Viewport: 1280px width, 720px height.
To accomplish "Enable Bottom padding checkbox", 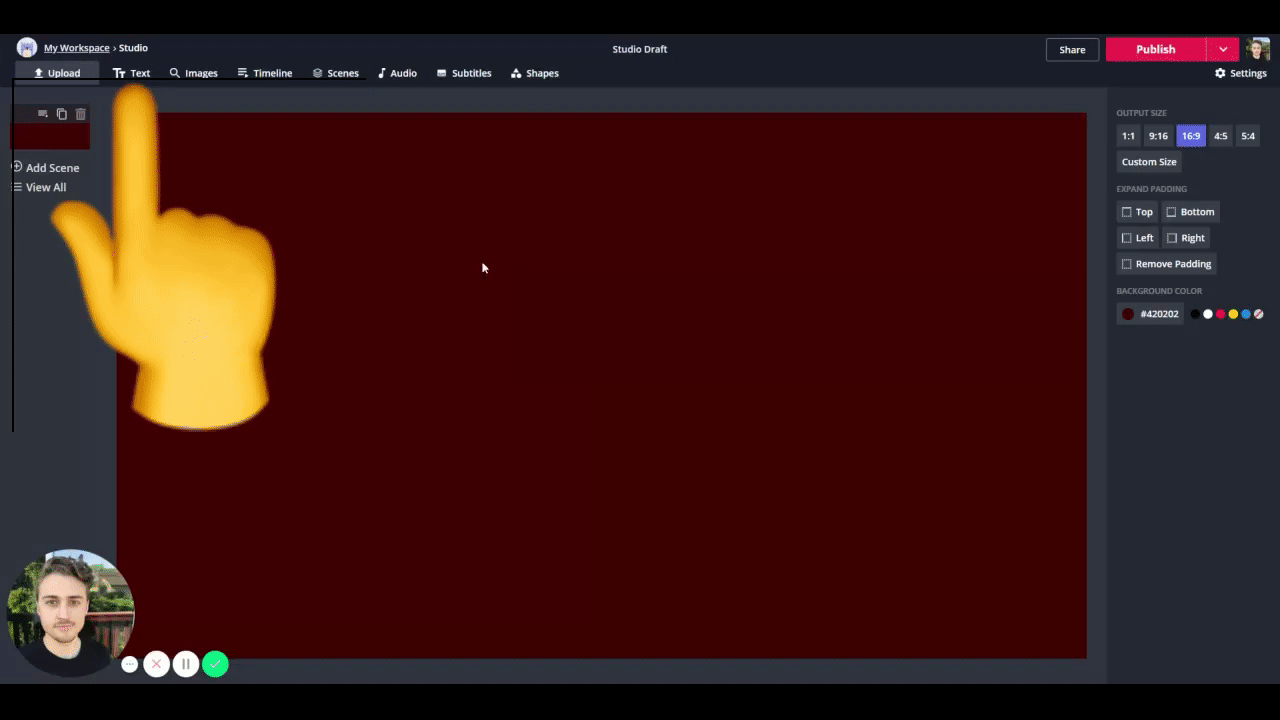I will [x=1172, y=212].
